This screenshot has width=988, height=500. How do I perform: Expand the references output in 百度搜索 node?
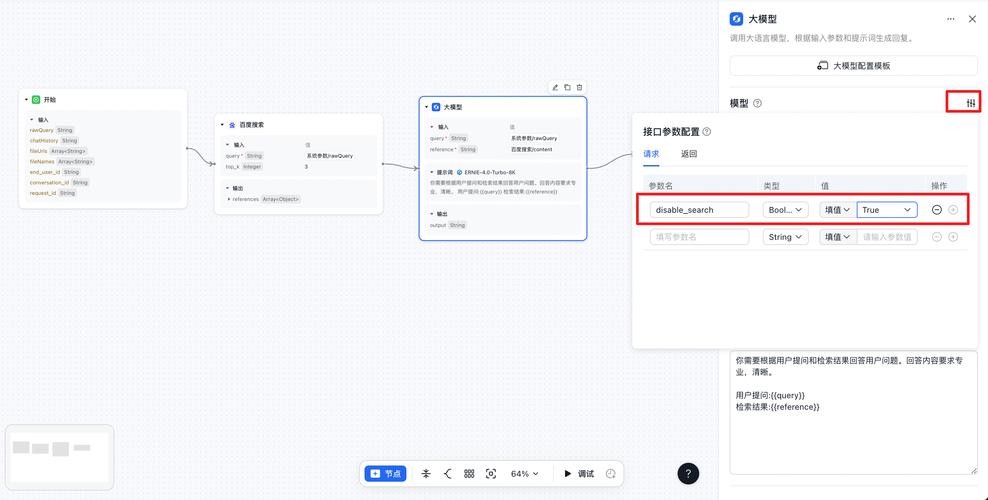(230, 199)
